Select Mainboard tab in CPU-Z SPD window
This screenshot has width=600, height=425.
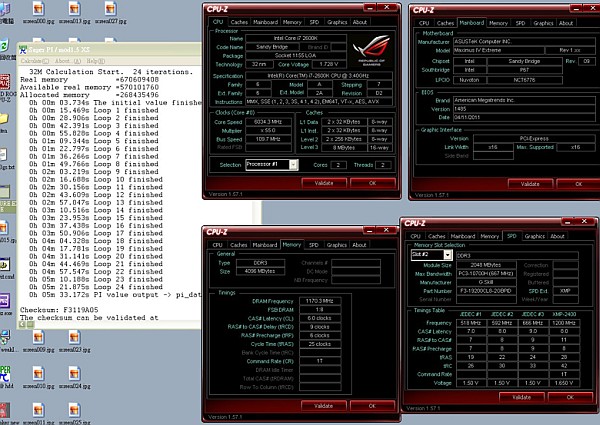click(x=463, y=236)
